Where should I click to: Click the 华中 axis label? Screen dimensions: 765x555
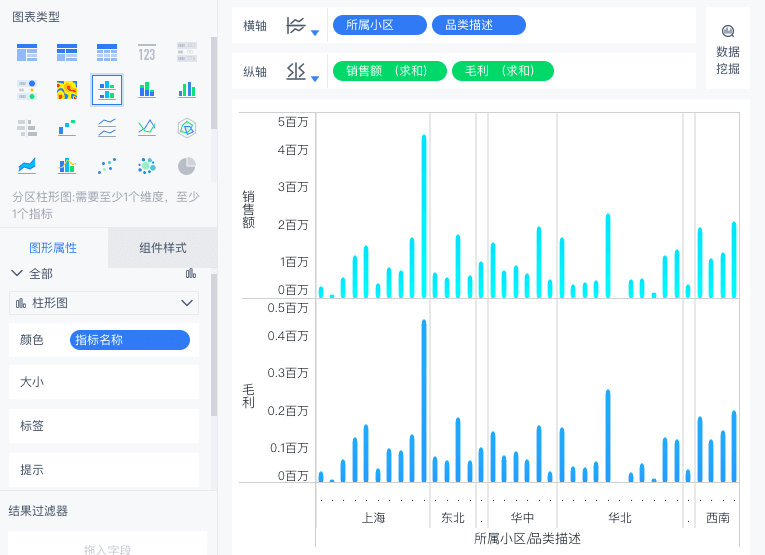coord(522,518)
